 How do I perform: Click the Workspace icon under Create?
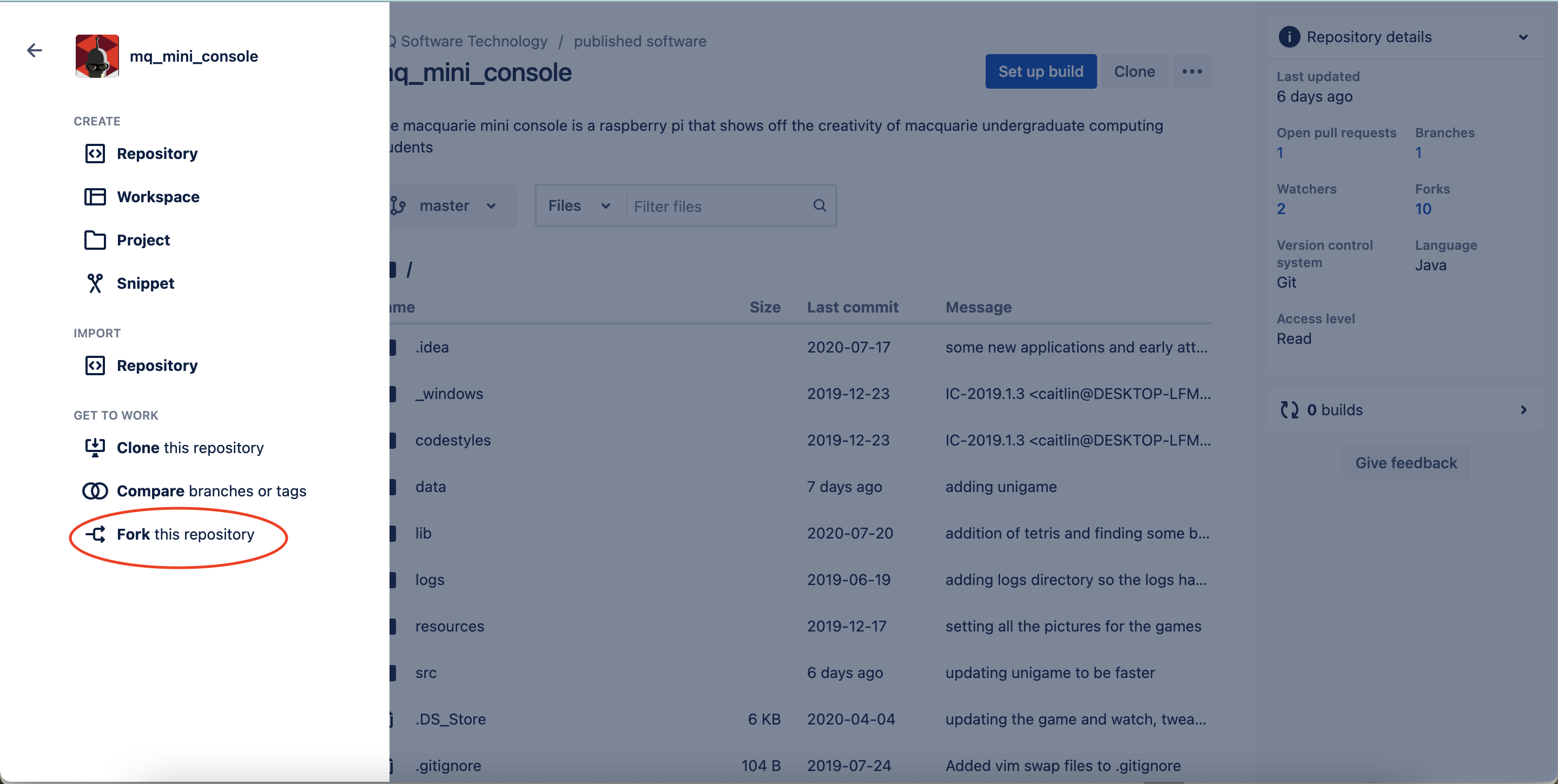click(x=95, y=197)
